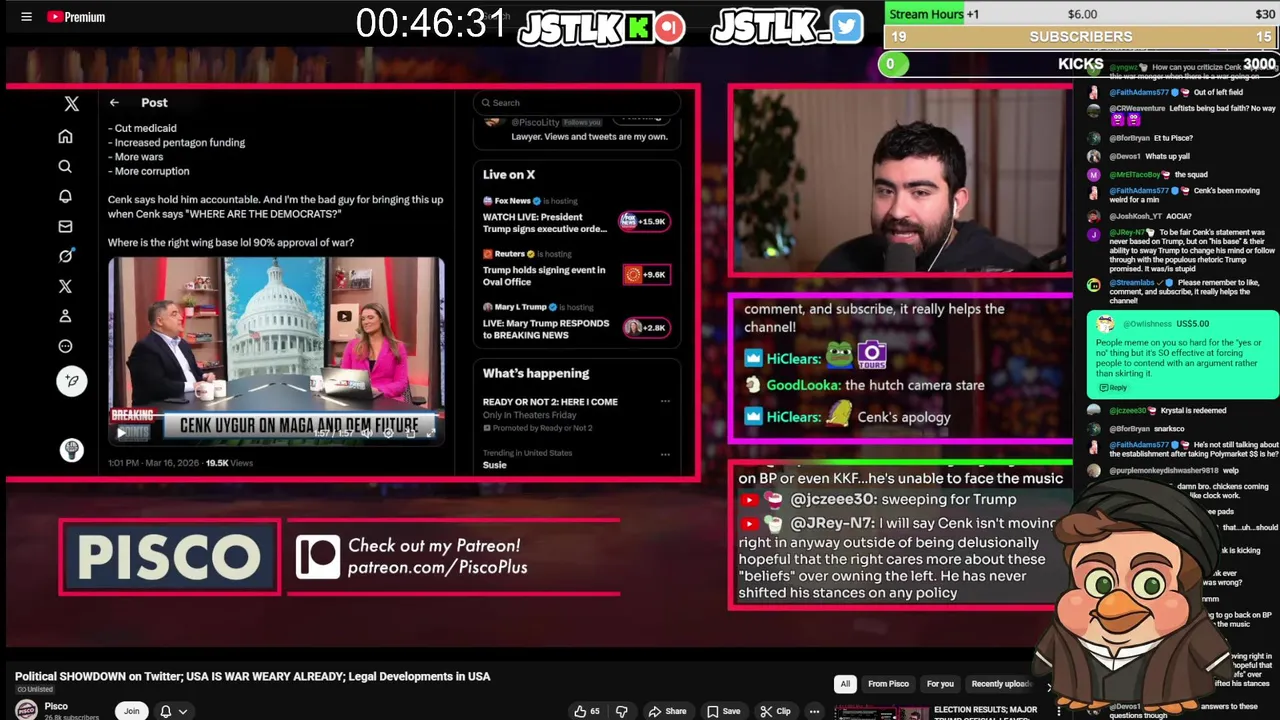Viewport: 1280px width, 720px height.
Task: Like the YouTube video
Action: tap(587, 711)
